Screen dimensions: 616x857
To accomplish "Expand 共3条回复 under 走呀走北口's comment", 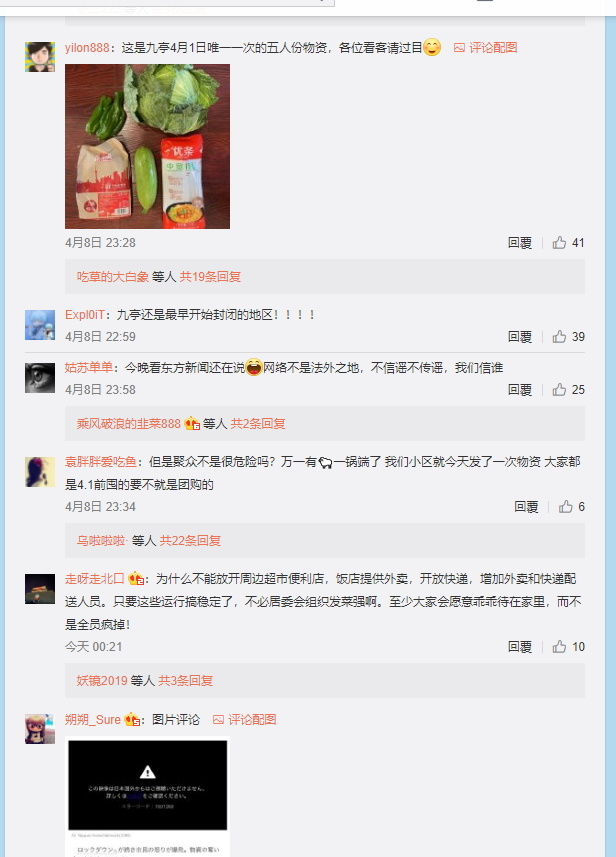I will click(x=185, y=680).
